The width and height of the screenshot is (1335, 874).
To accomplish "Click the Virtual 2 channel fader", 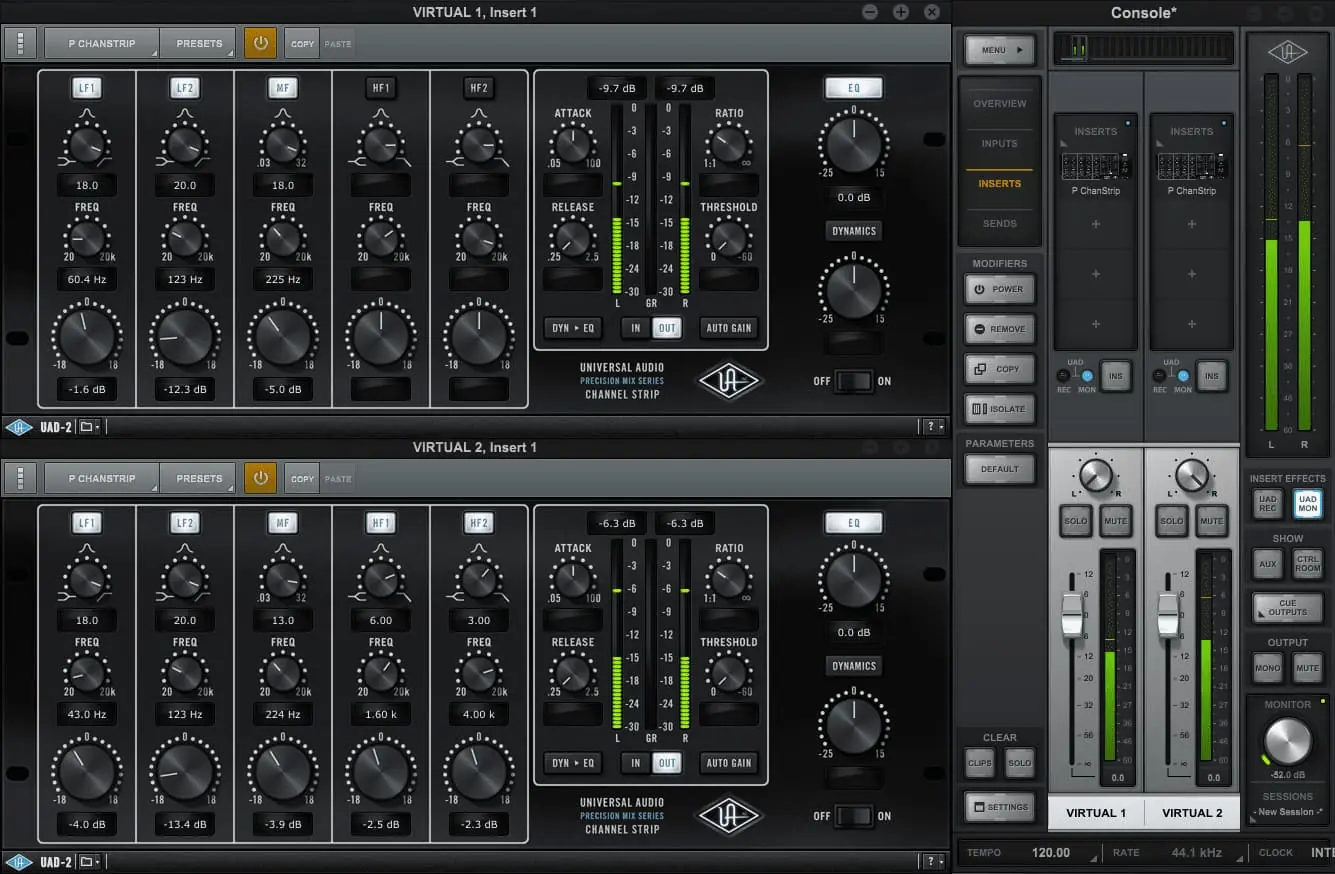I will coord(1168,614).
